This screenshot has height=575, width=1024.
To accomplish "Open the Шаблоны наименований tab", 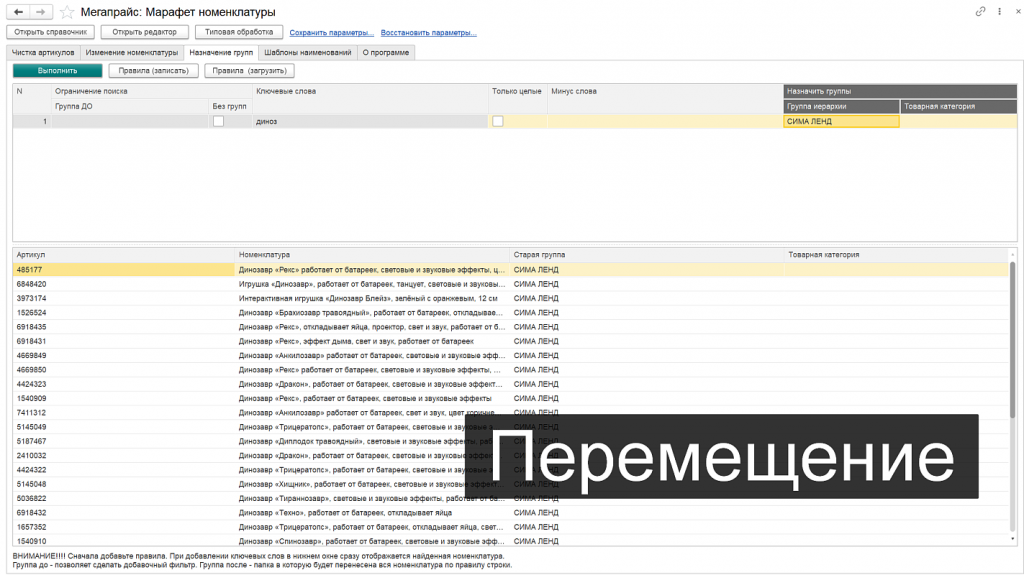I will point(308,52).
